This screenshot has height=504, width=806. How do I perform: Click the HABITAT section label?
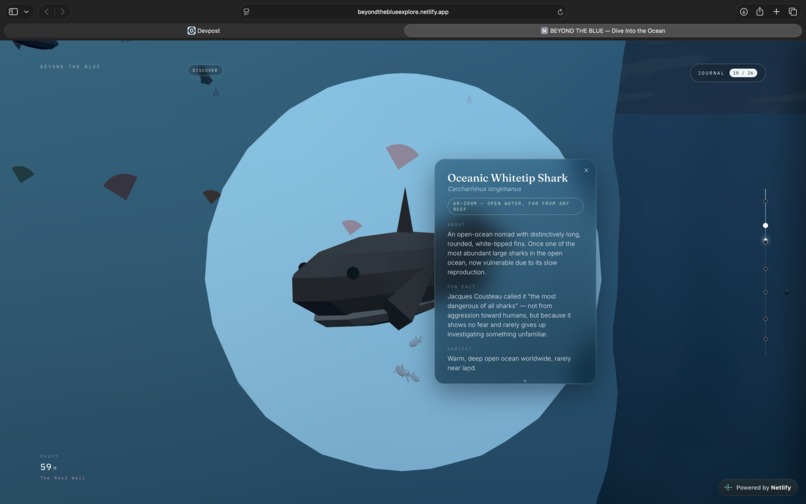(460, 349)
